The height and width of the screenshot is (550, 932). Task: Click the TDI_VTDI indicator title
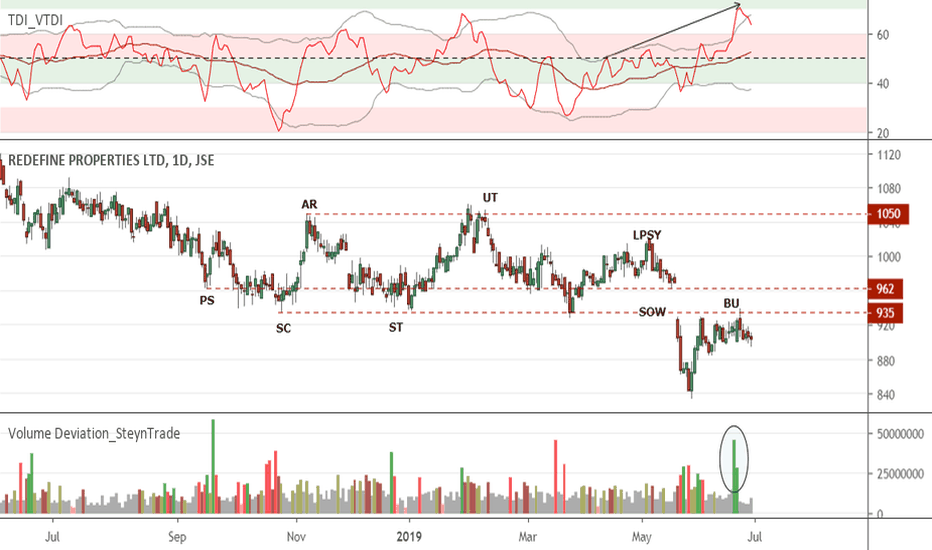[x=35, y=20]
